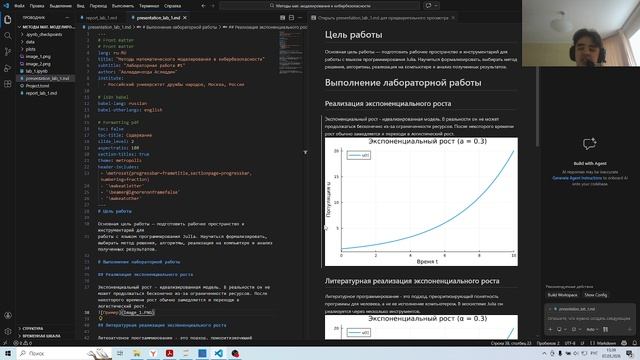The width and height of the screenshot is (640, 360).
Task: Click the command center search box
Action: [320, 6]
